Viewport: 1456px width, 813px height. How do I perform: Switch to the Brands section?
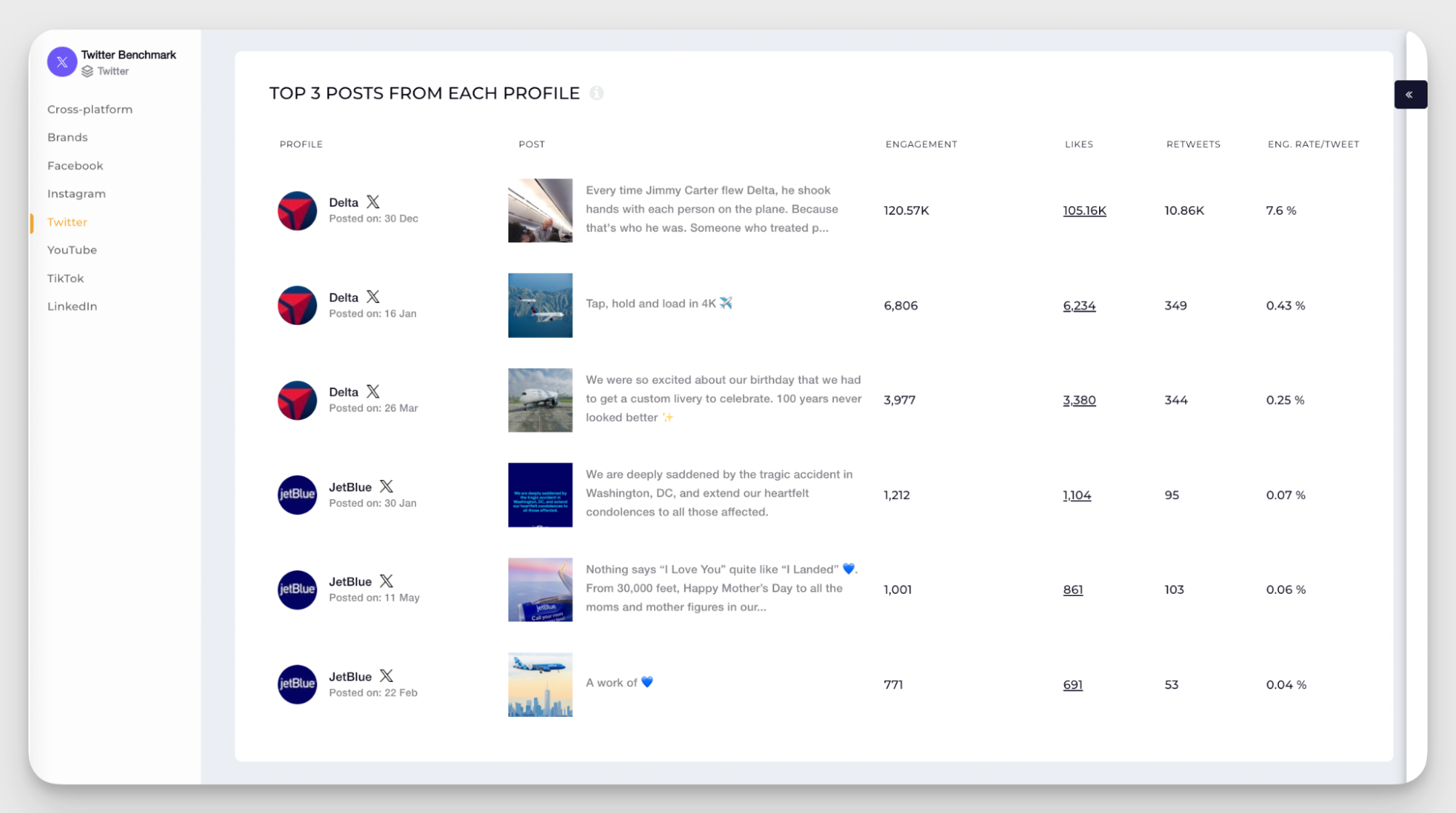[x=67, y=137]
